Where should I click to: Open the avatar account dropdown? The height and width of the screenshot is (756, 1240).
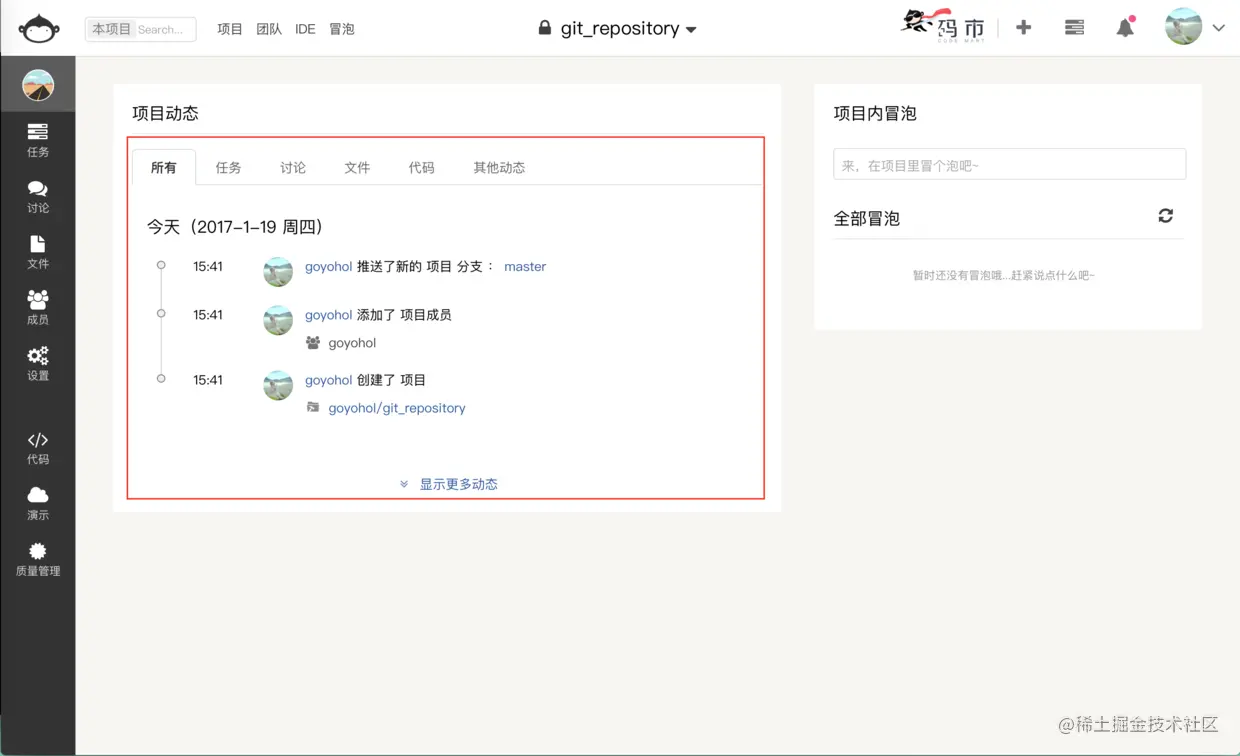1183,27
